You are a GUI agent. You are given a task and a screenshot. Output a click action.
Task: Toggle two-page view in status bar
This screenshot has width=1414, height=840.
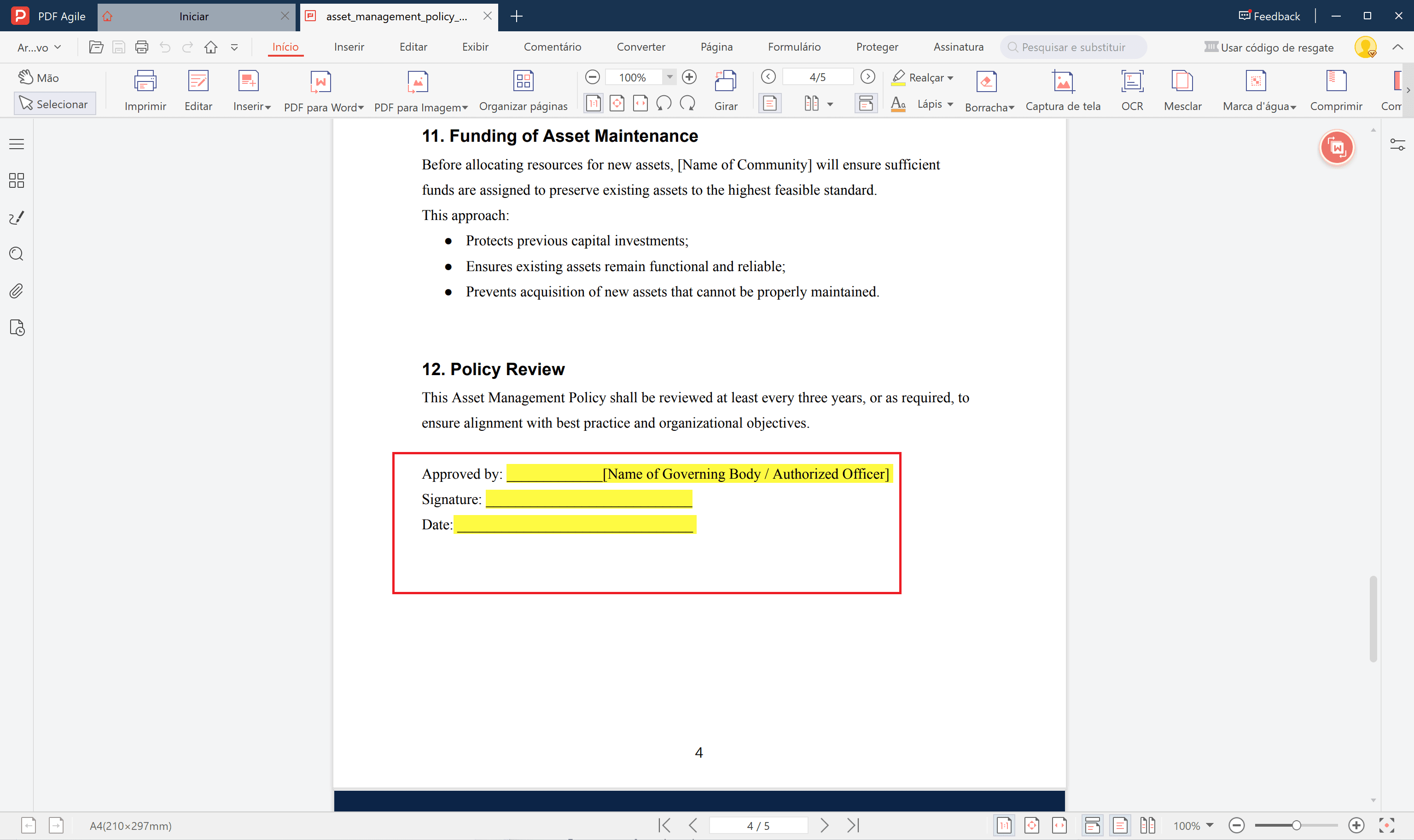[x=1147, y=825]
